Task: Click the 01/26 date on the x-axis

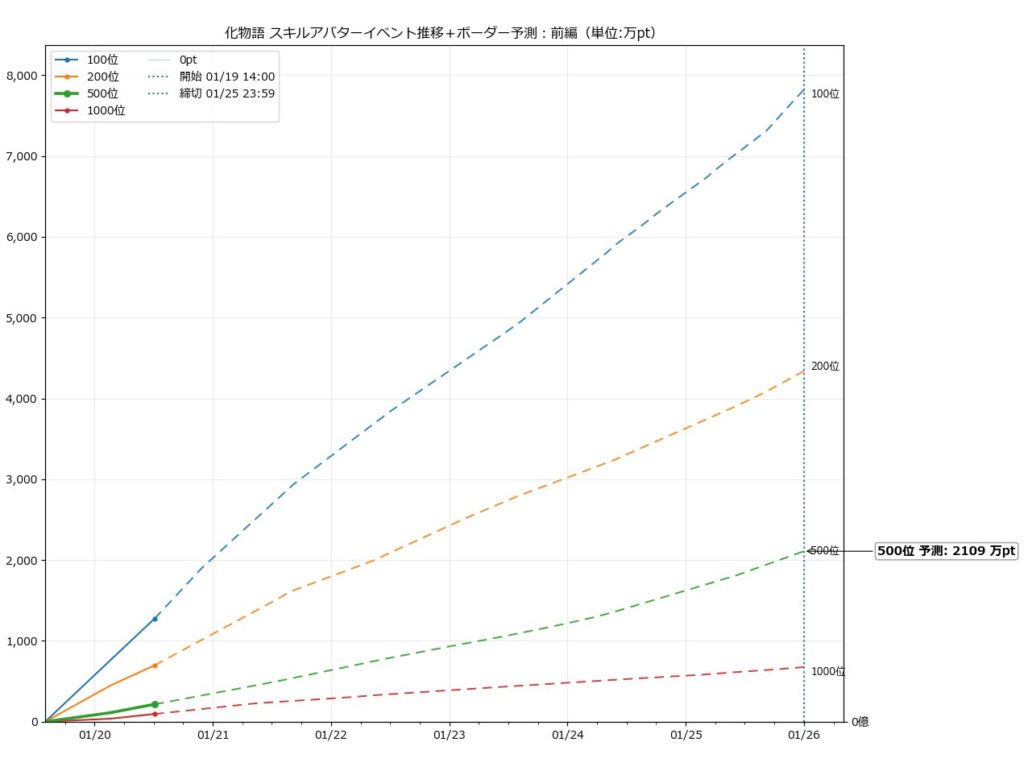Action: pyautogui.click(x=804, y=736)
